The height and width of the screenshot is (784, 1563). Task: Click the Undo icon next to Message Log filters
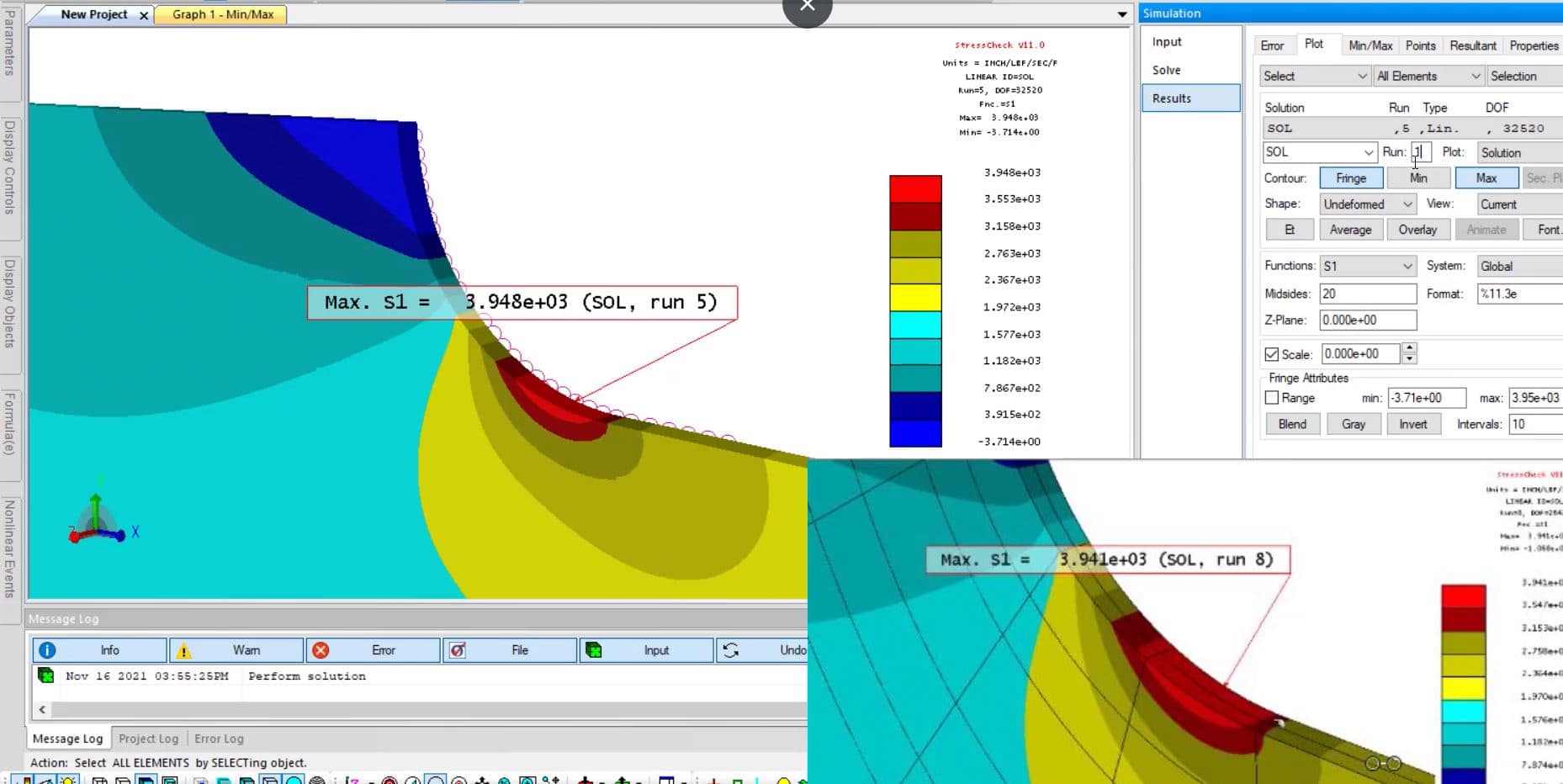pyautogui.click(x=731, y=649)
